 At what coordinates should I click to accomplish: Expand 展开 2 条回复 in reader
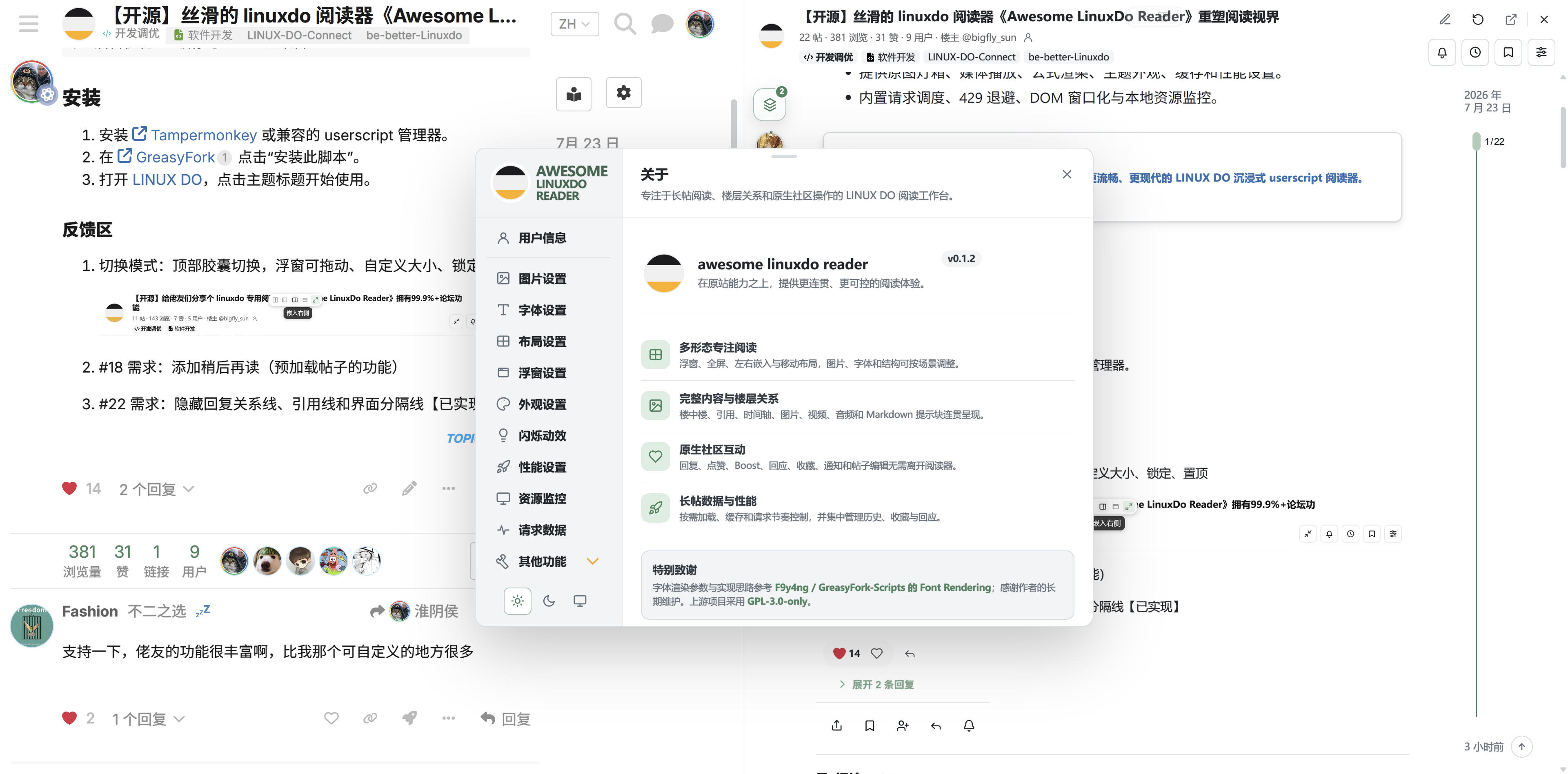click(876, 685)
